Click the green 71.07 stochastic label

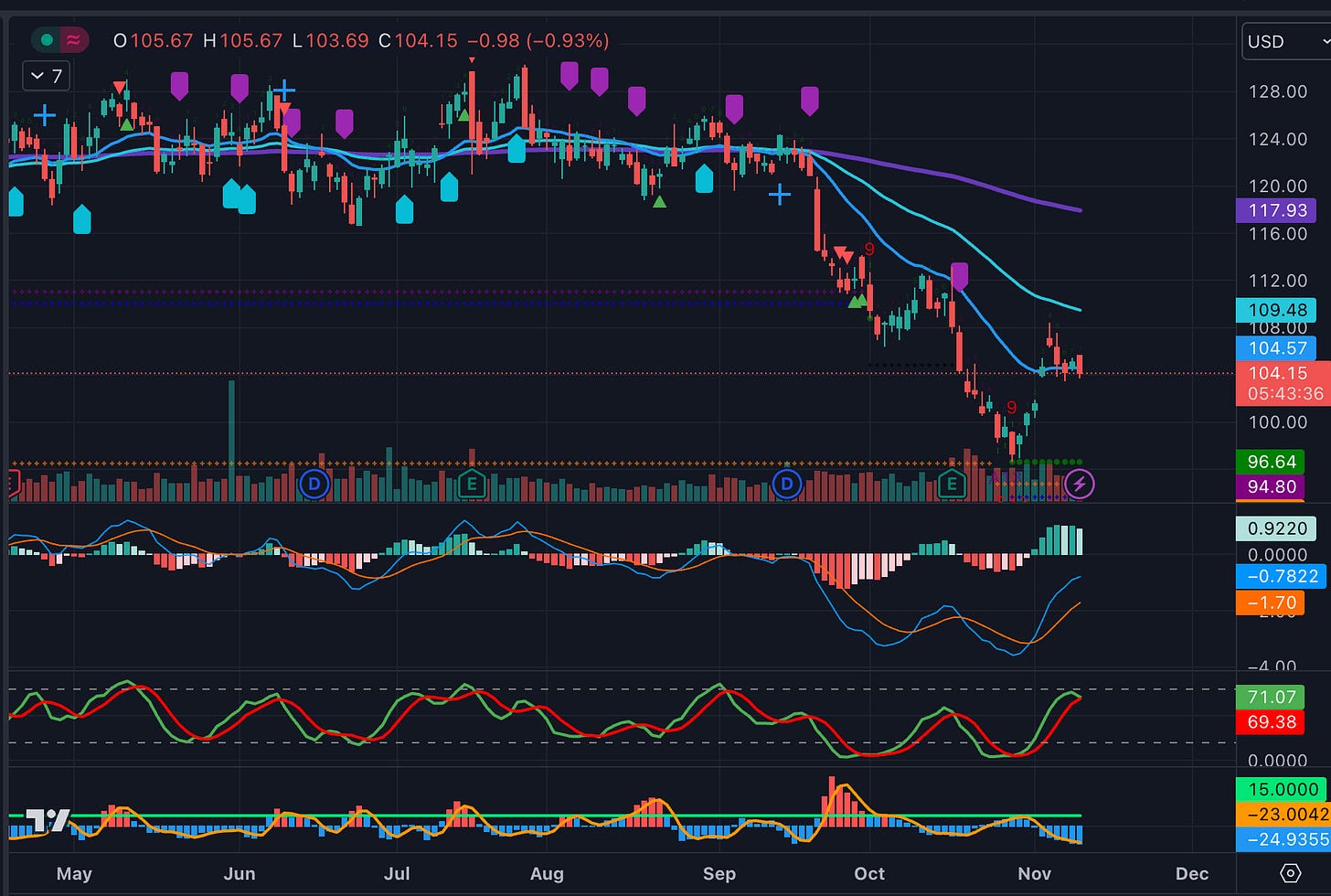pyautogui.click(x=1271, y=697)
